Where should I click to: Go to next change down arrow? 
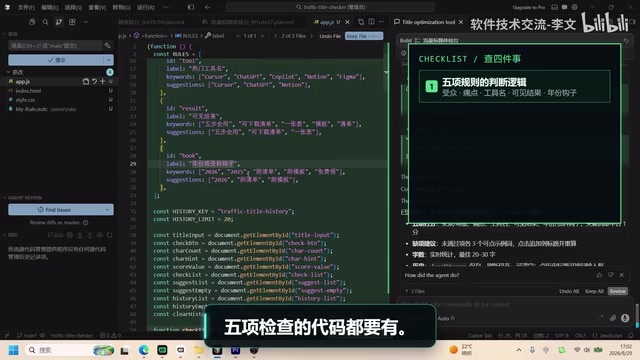pyautogui.click(x=262, y=36)
